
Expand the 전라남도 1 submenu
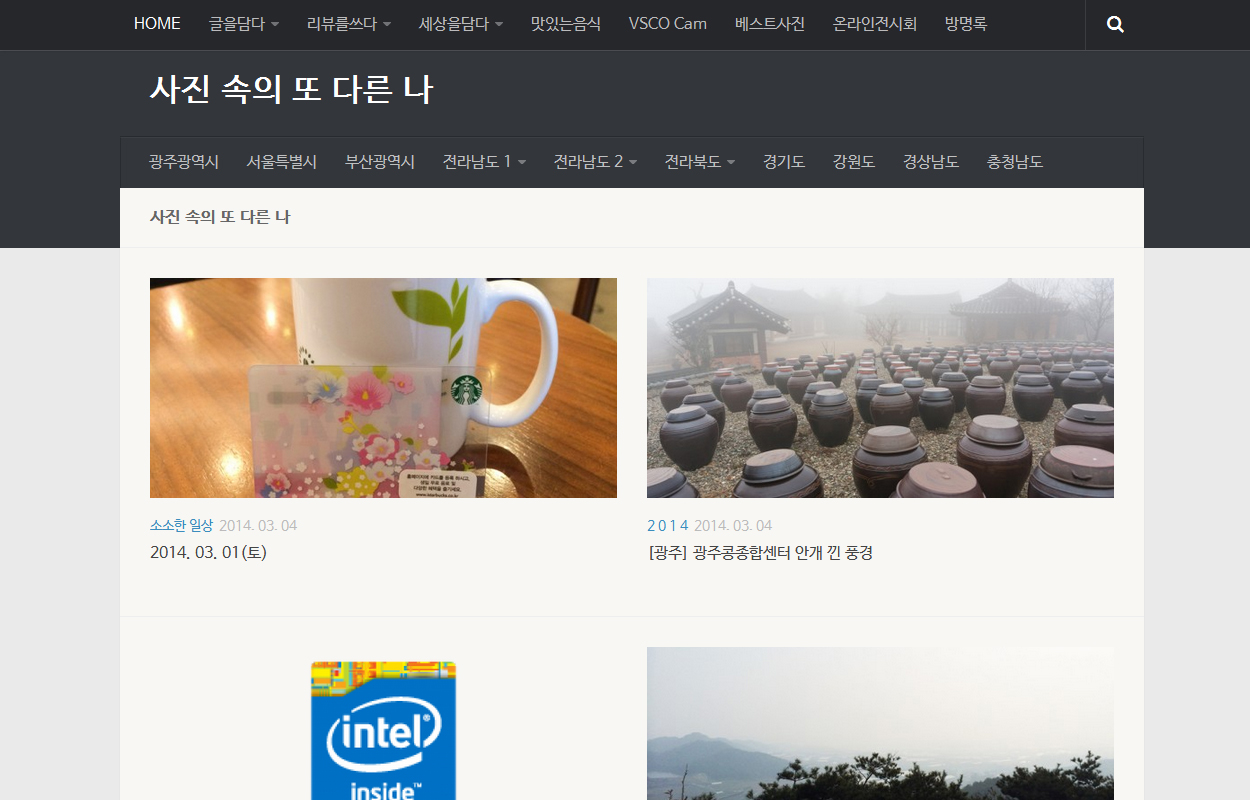(484, 162)
